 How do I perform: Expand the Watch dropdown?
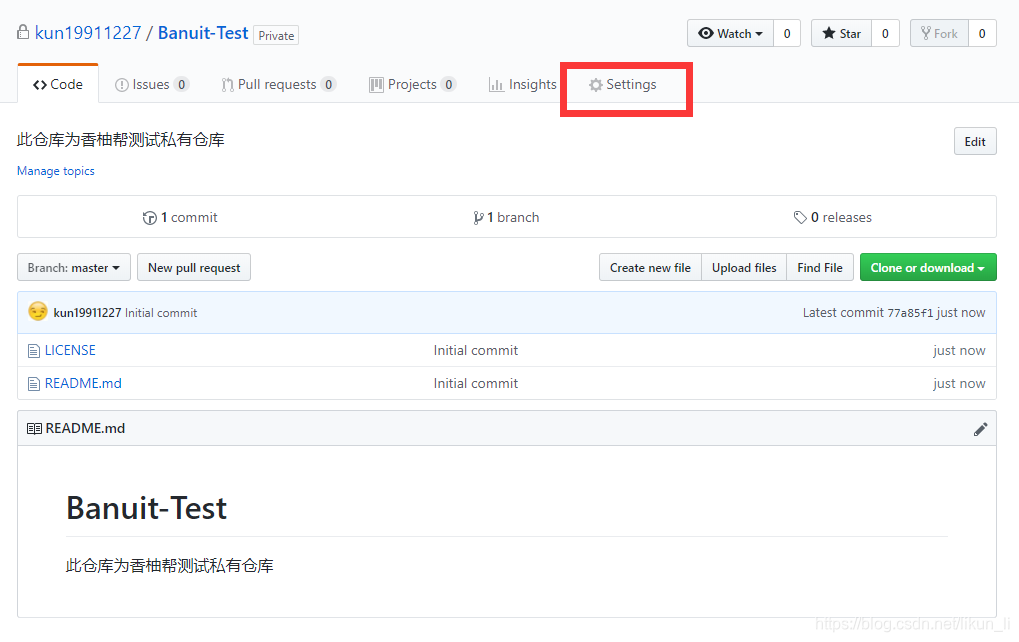[730, 33]
